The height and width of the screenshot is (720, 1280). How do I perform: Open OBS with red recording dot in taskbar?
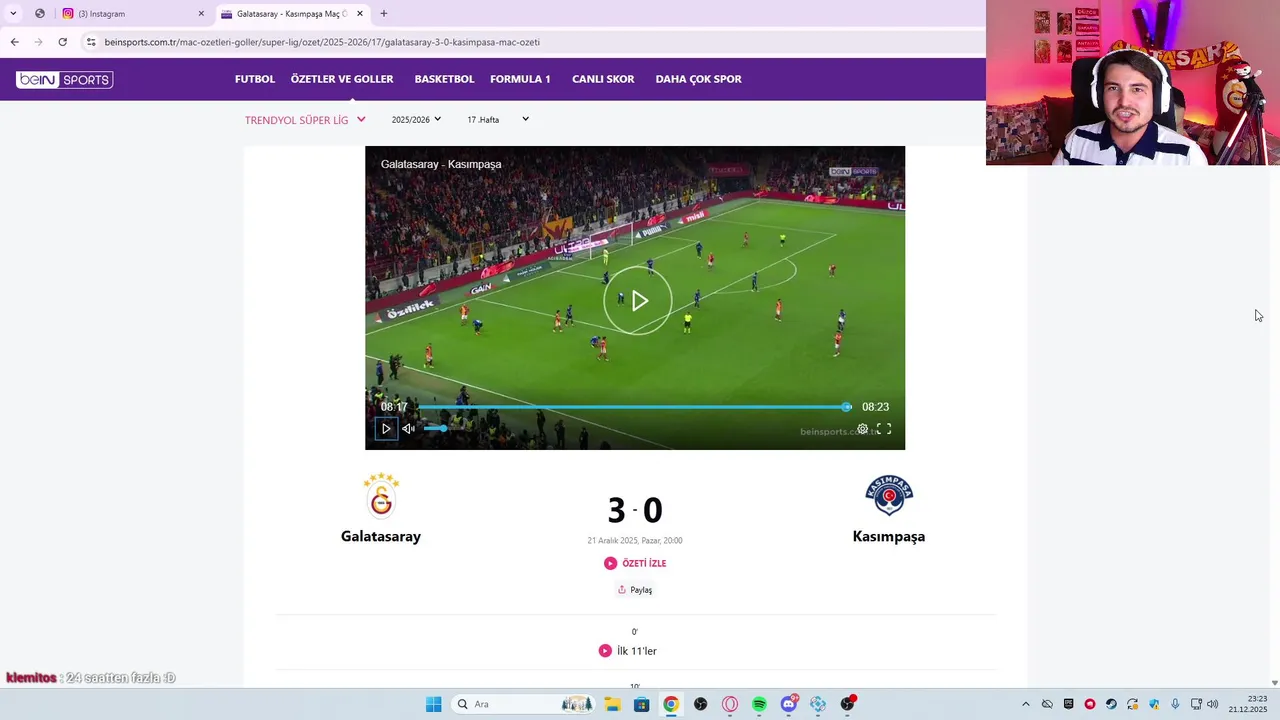click(x=848, y=704)
